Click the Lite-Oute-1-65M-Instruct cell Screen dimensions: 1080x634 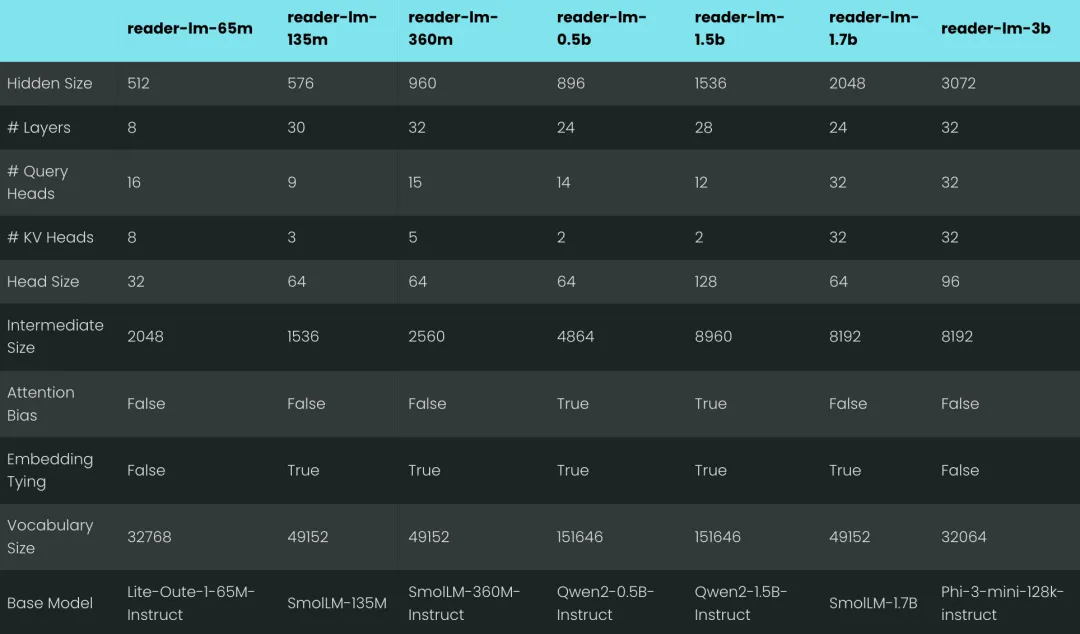click(191, 603)
